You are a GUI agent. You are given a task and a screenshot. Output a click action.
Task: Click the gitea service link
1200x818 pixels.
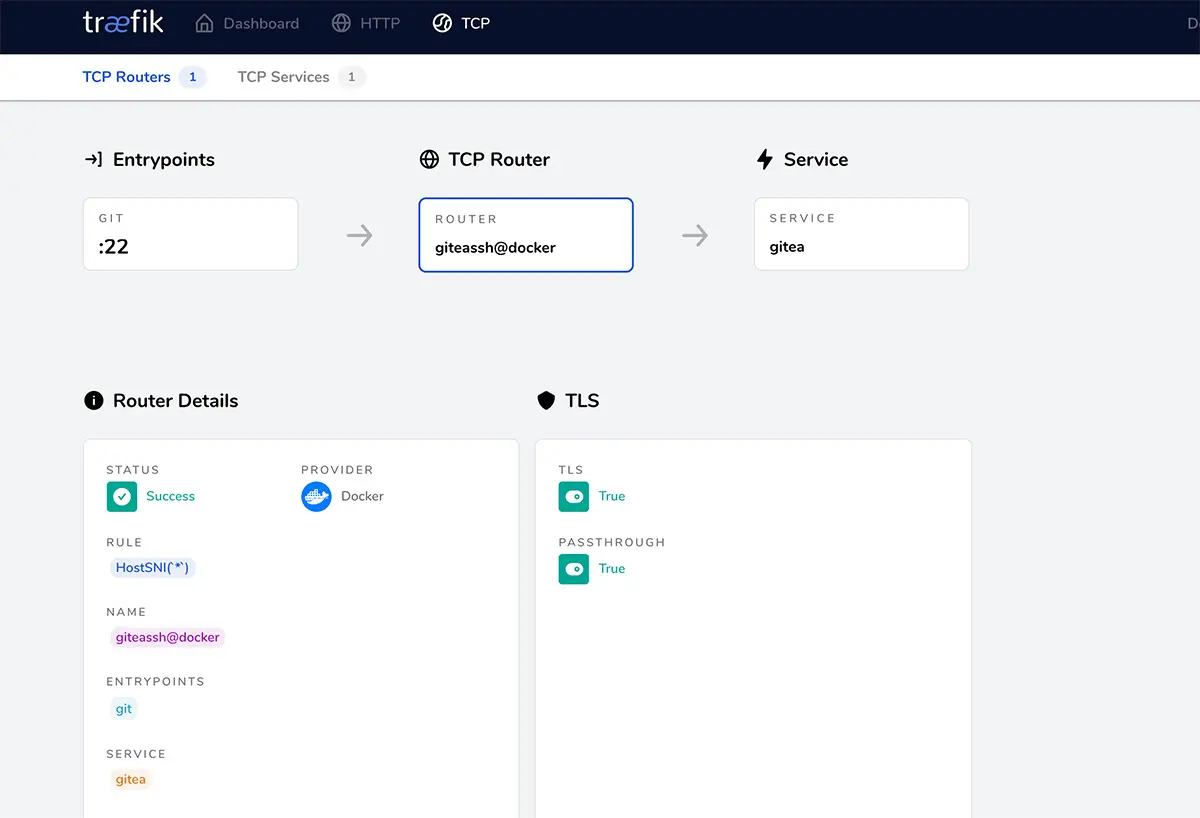click(130, 779)
